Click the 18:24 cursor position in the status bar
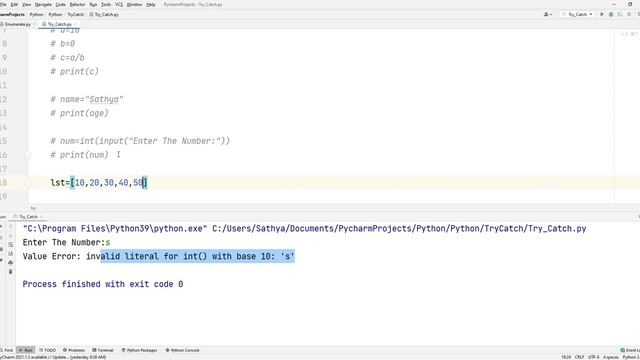This screenshot has height=360, width=640. tap(566, 357)
